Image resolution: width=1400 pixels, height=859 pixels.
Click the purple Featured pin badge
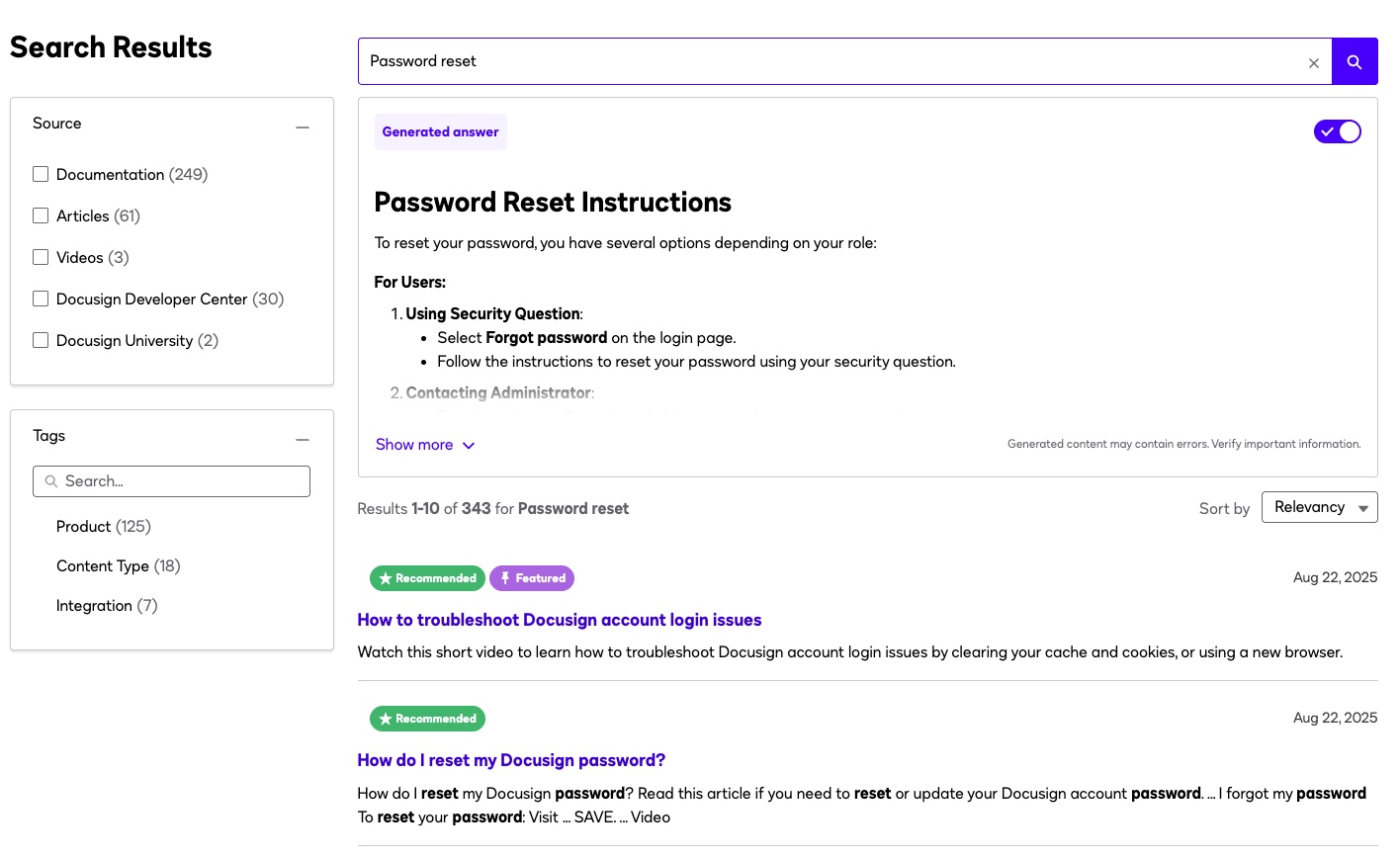[532, 578]
